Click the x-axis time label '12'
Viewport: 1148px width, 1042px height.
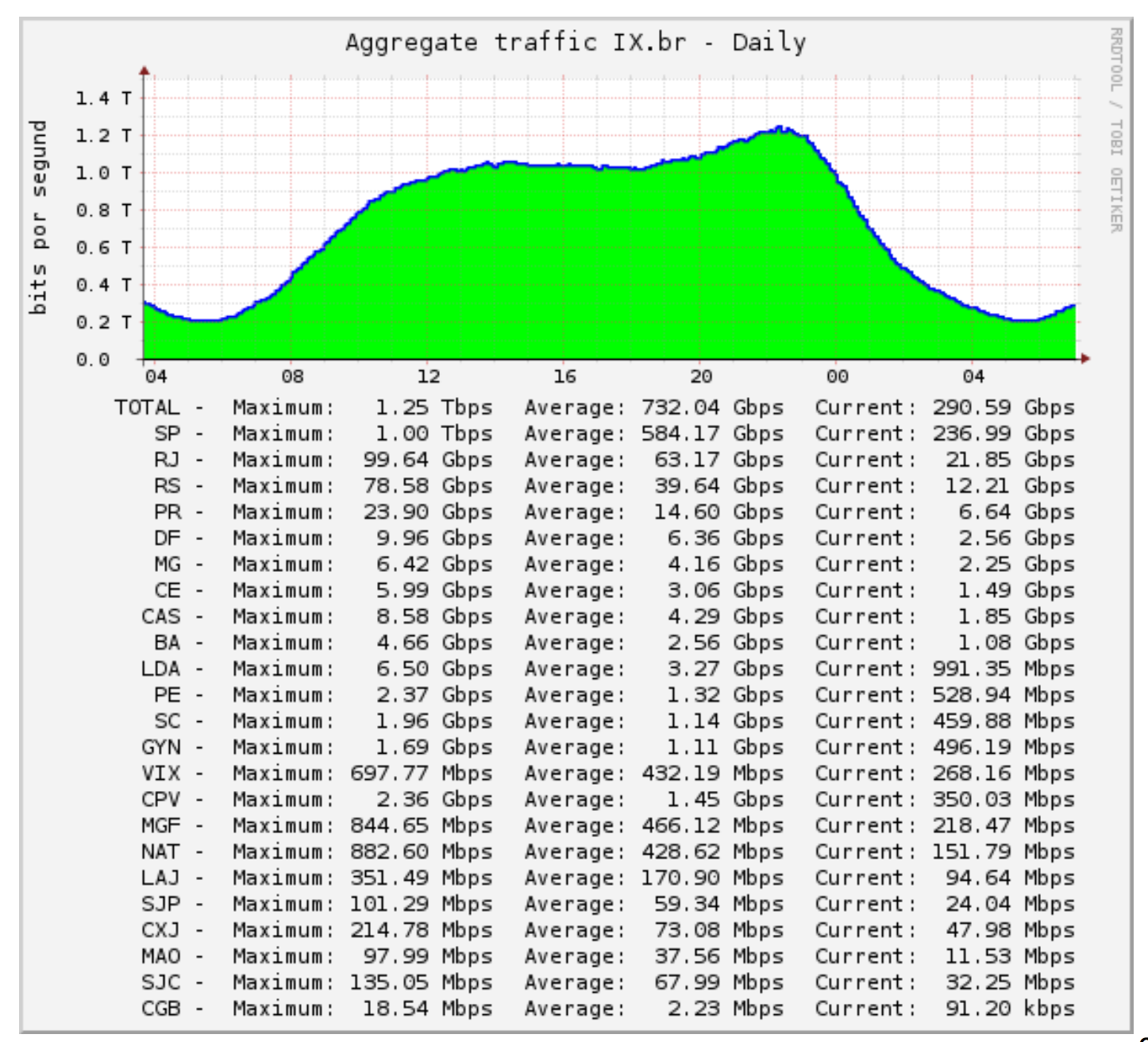(428, 376)
